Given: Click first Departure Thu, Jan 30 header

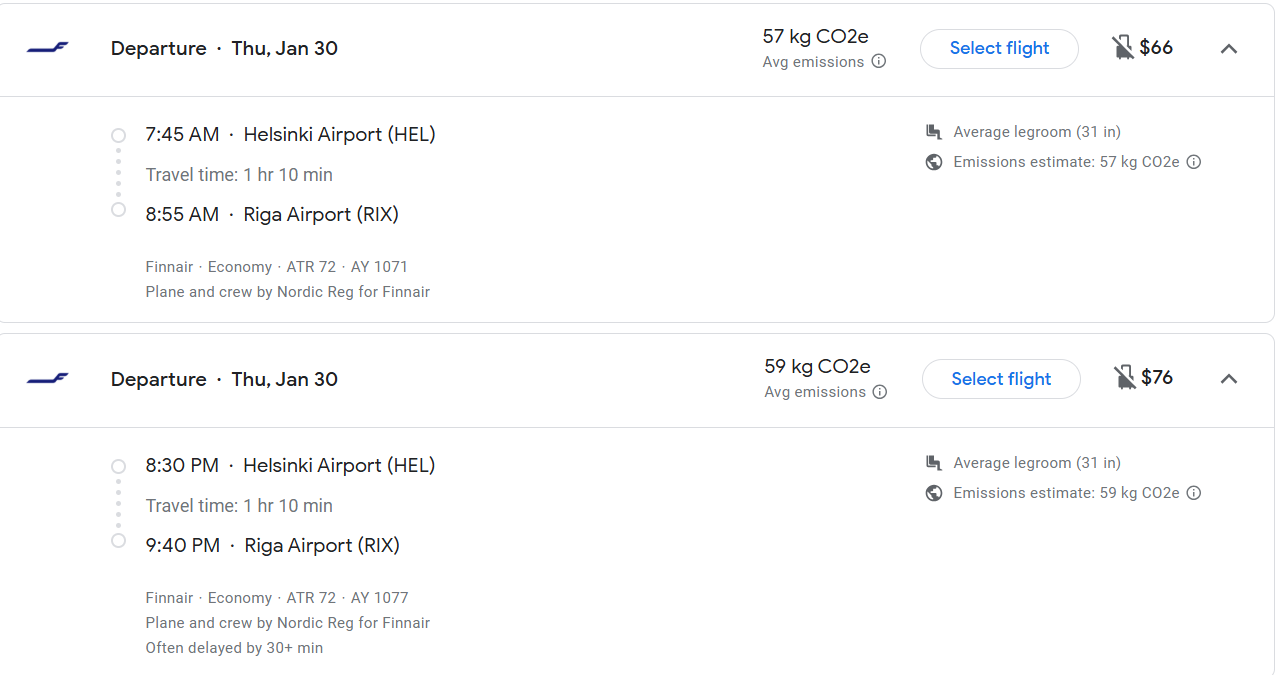Looking at the screenshot, I should 224,48.
